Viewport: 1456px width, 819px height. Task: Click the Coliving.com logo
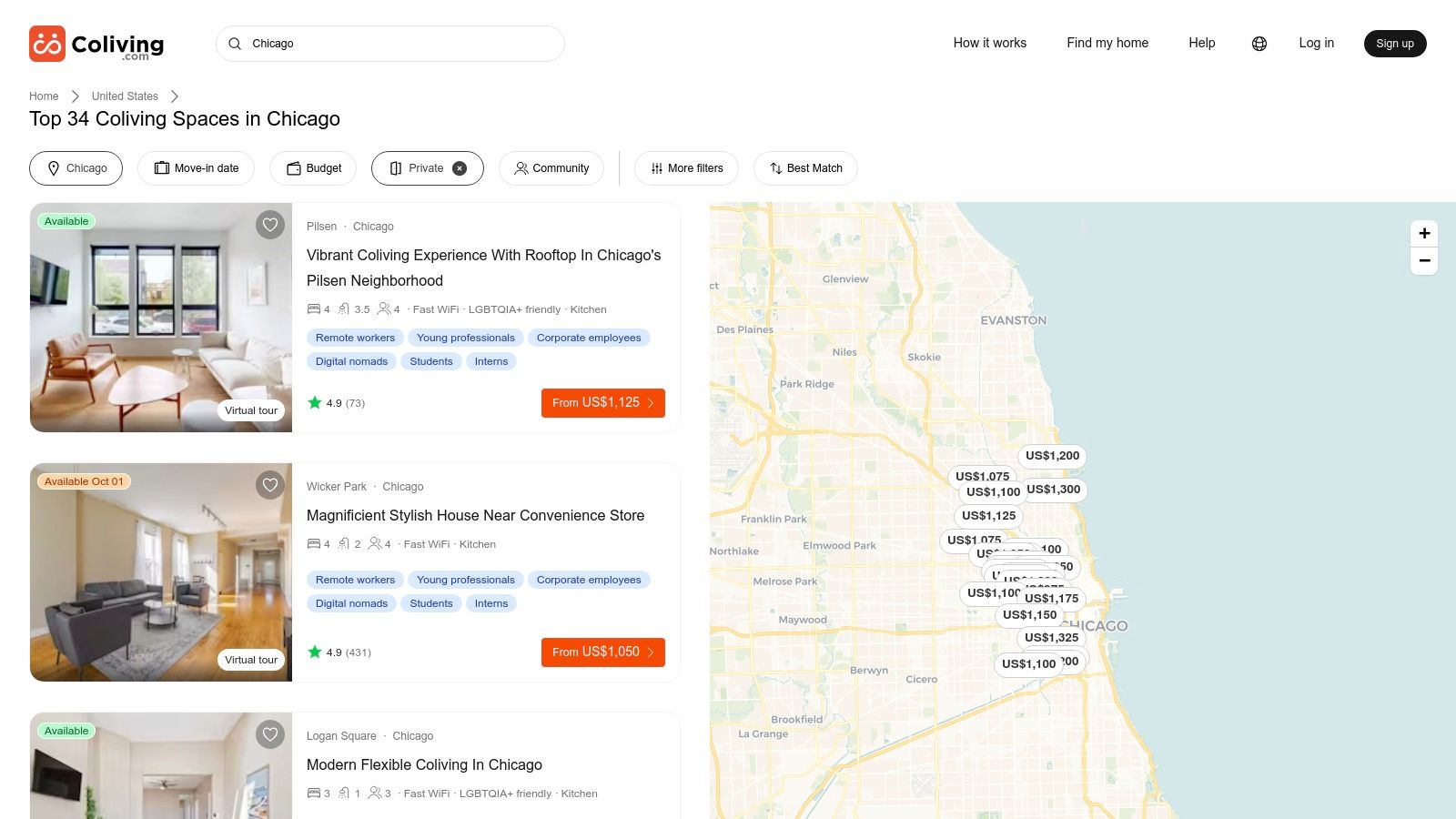[96, 44]
